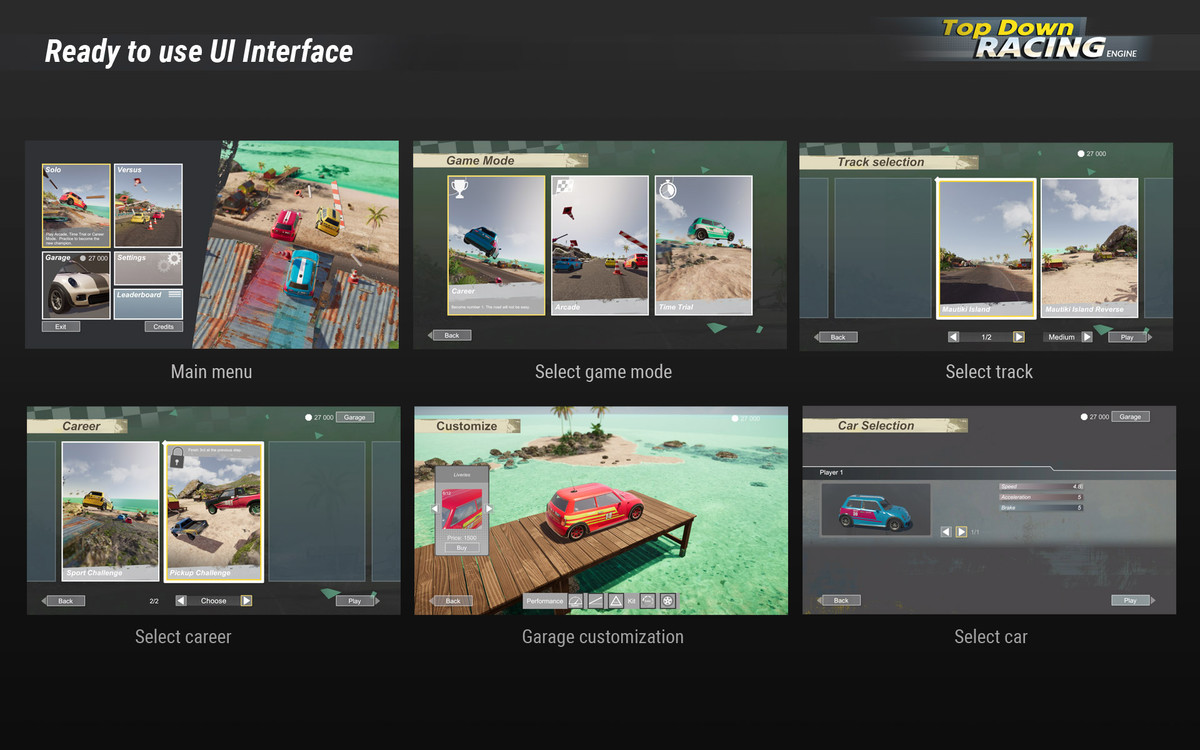
Task: Click the coin icon in Track selection
Action: point(1080,154)
